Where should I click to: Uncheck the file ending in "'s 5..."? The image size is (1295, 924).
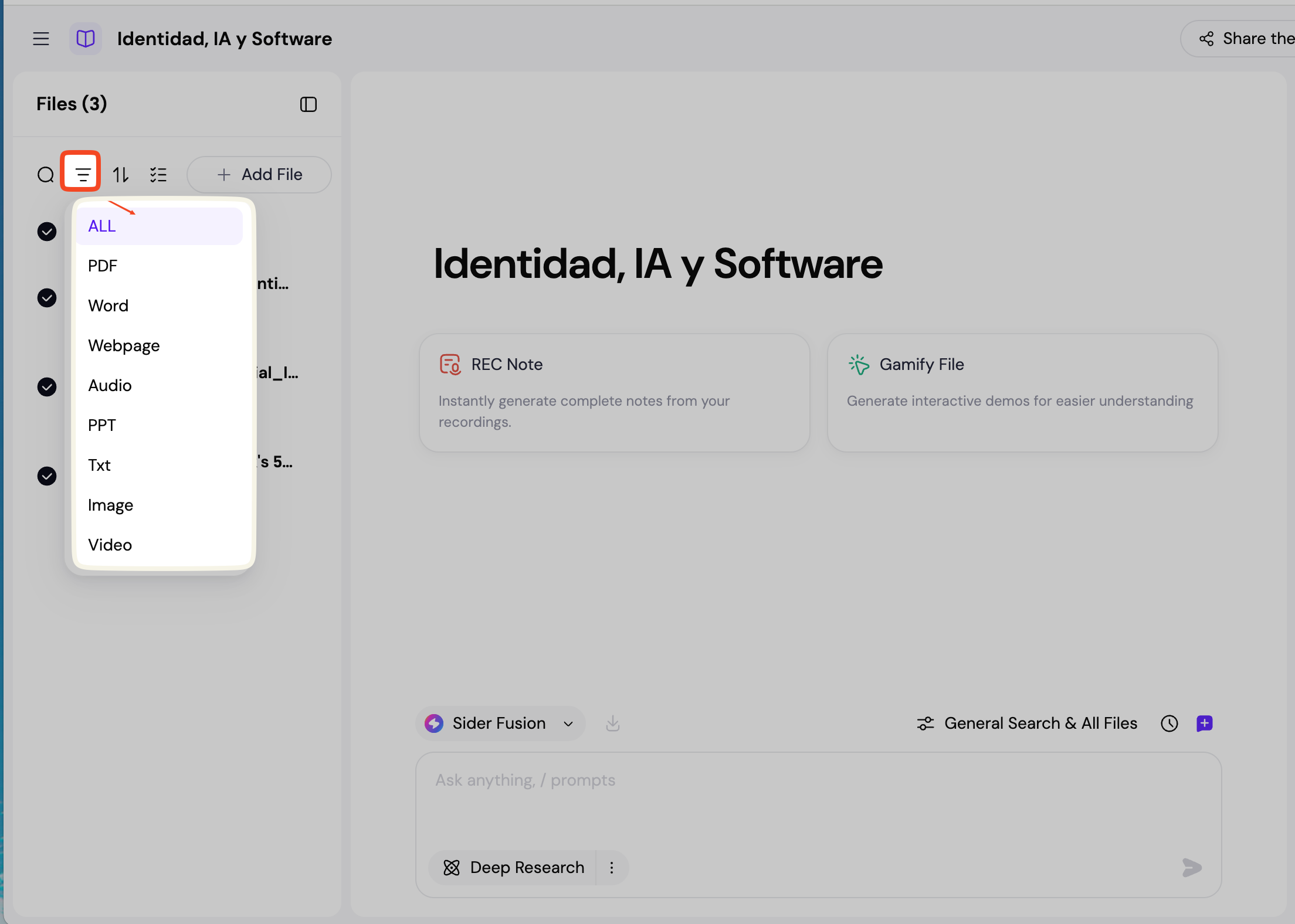pyautogui.click(x=47, y=476)
